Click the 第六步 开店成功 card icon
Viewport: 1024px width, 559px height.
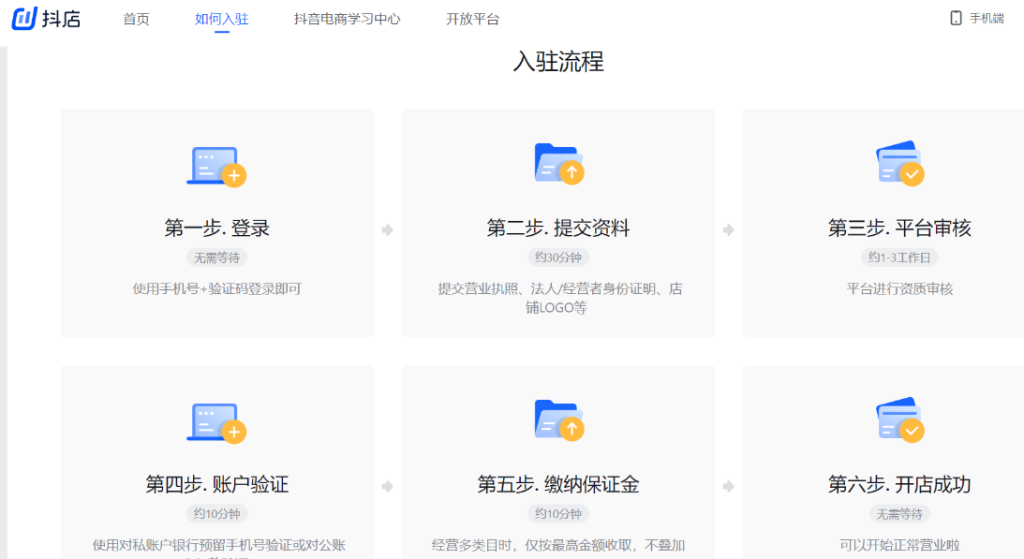[899, 421]
